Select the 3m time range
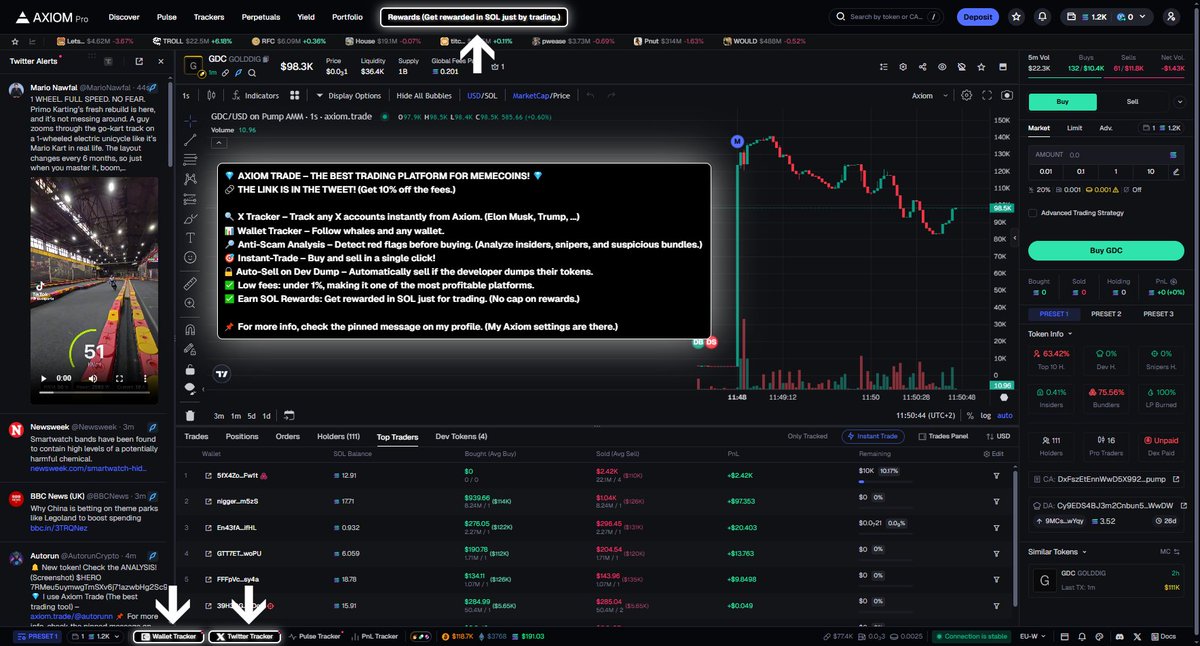 point(219,415)
